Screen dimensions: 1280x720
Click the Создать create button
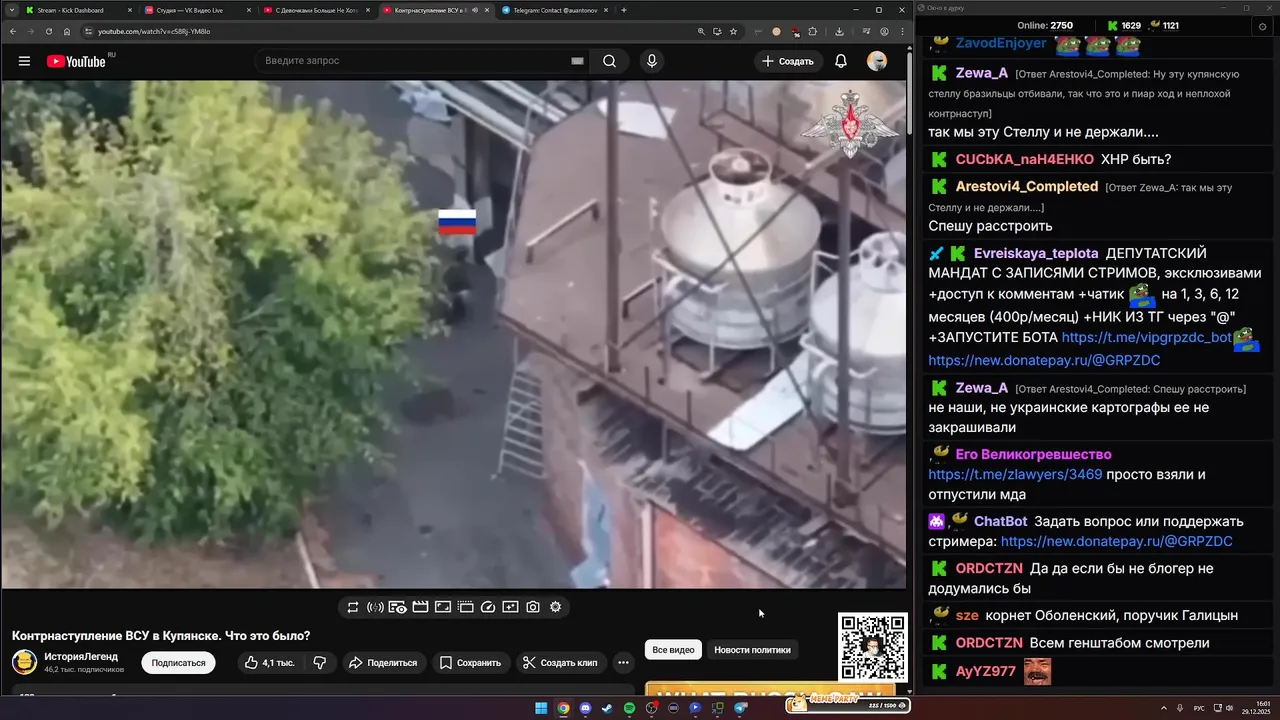point(788,61)
